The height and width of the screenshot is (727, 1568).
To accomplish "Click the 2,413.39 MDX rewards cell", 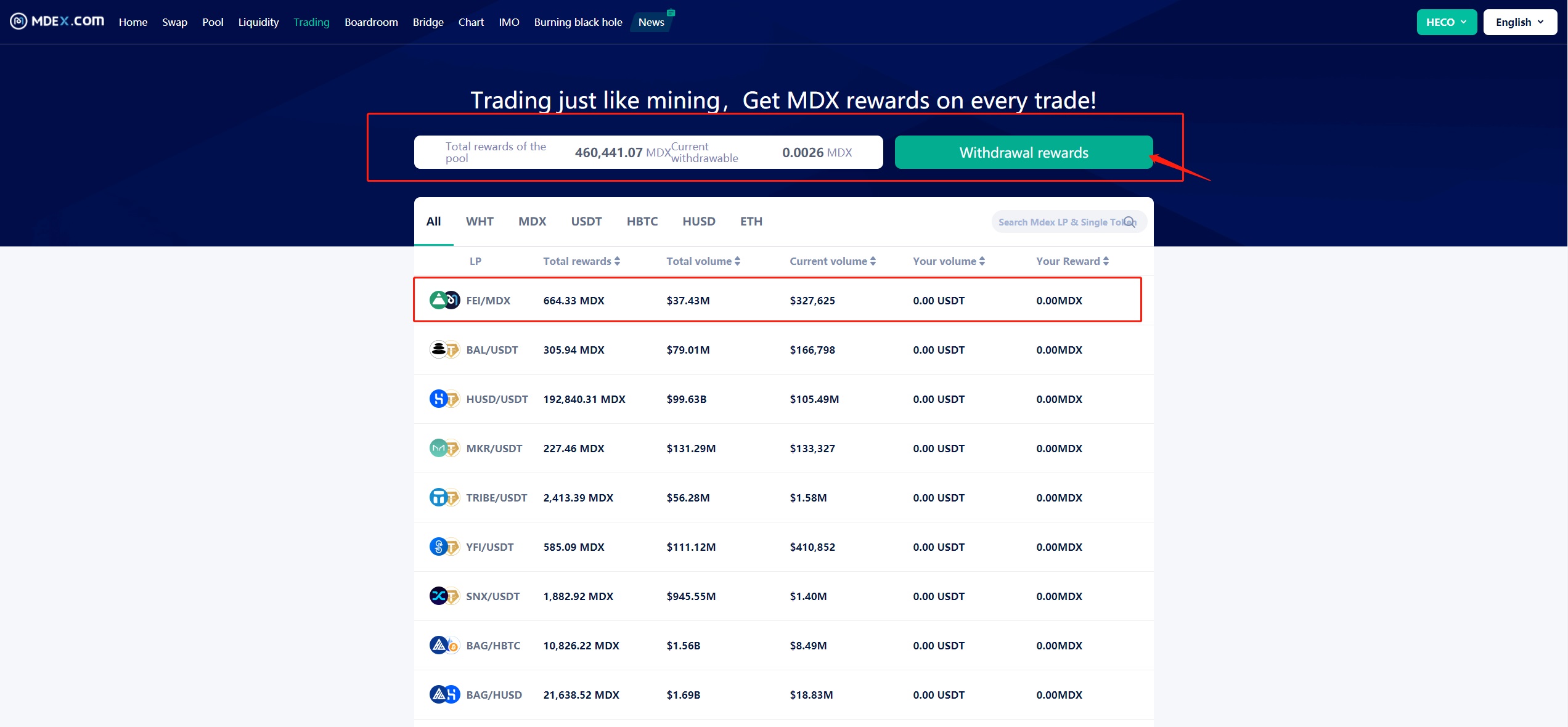I will (578, 498).
